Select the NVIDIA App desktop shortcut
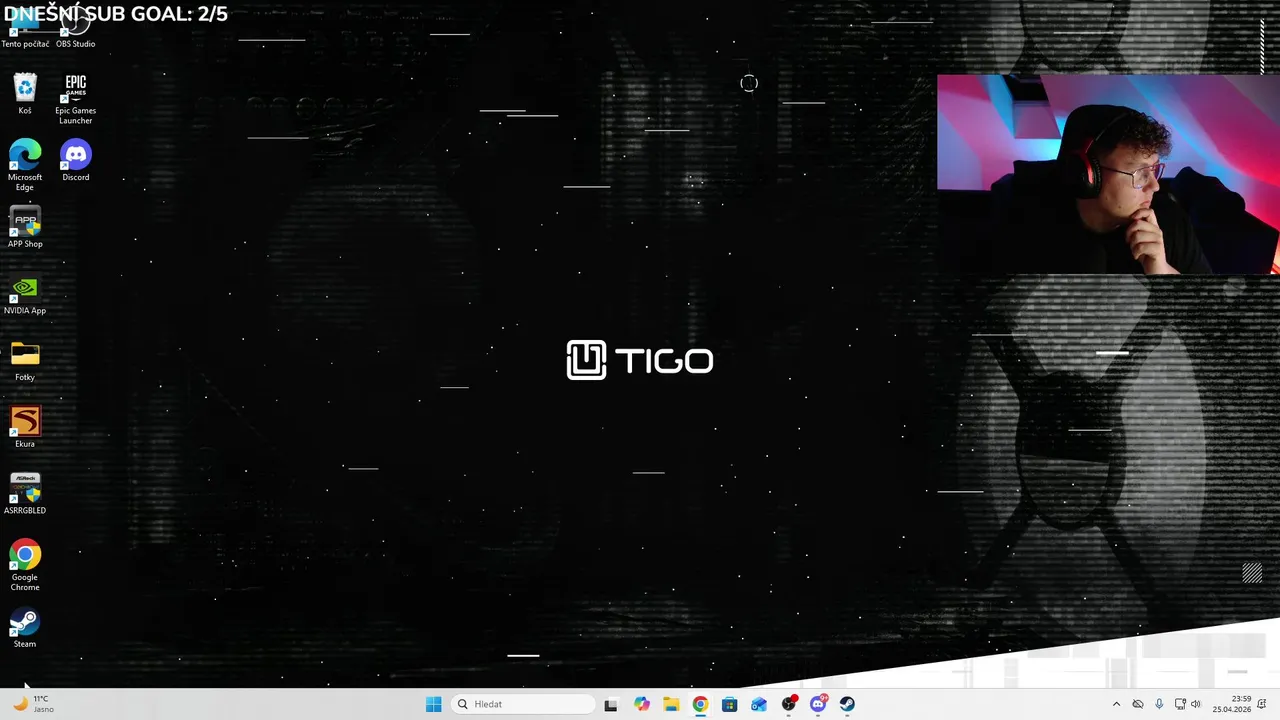The image size is (1280, 720). [x=25, y=294]
